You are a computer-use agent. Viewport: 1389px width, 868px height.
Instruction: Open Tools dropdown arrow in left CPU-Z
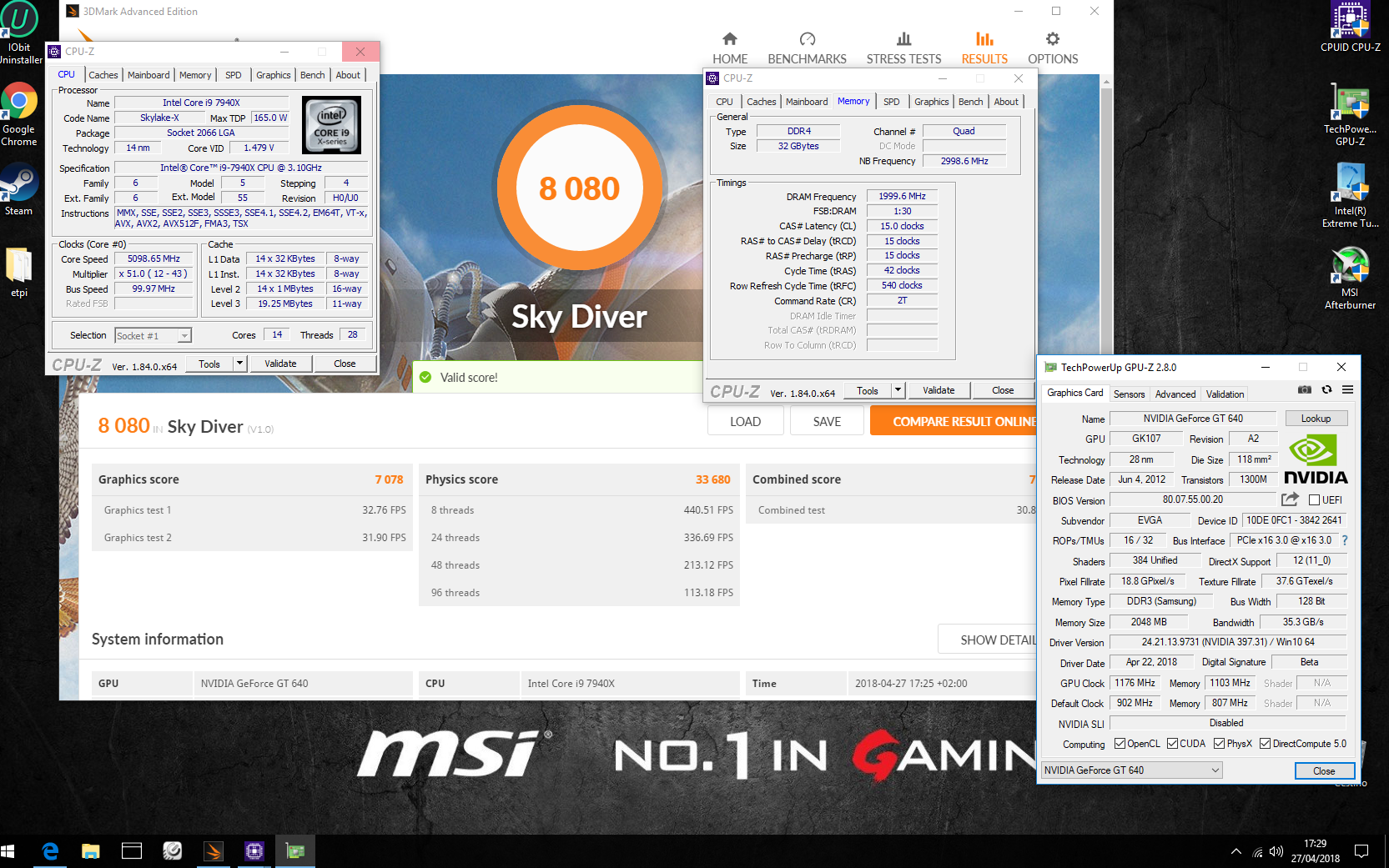click(x=240, y=364)
